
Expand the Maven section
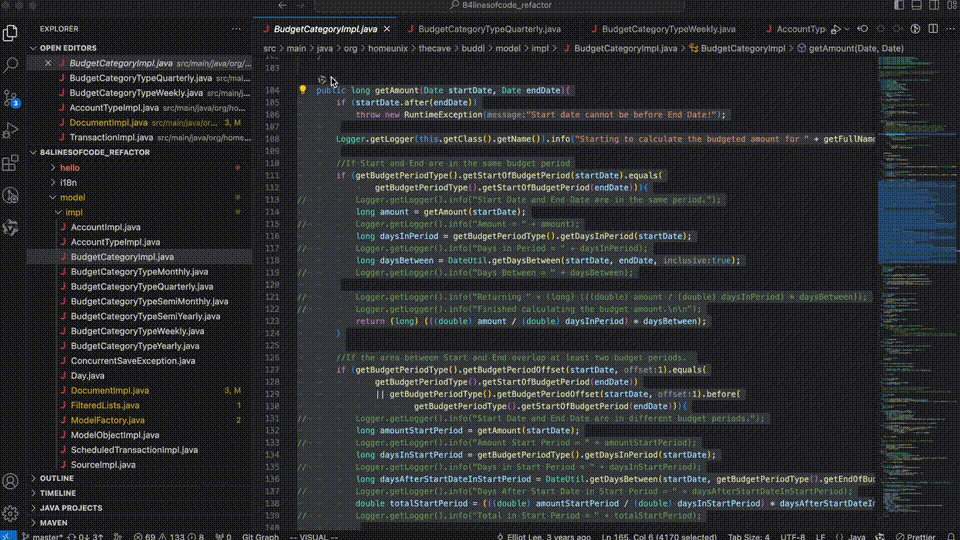(x=53, y=522)
